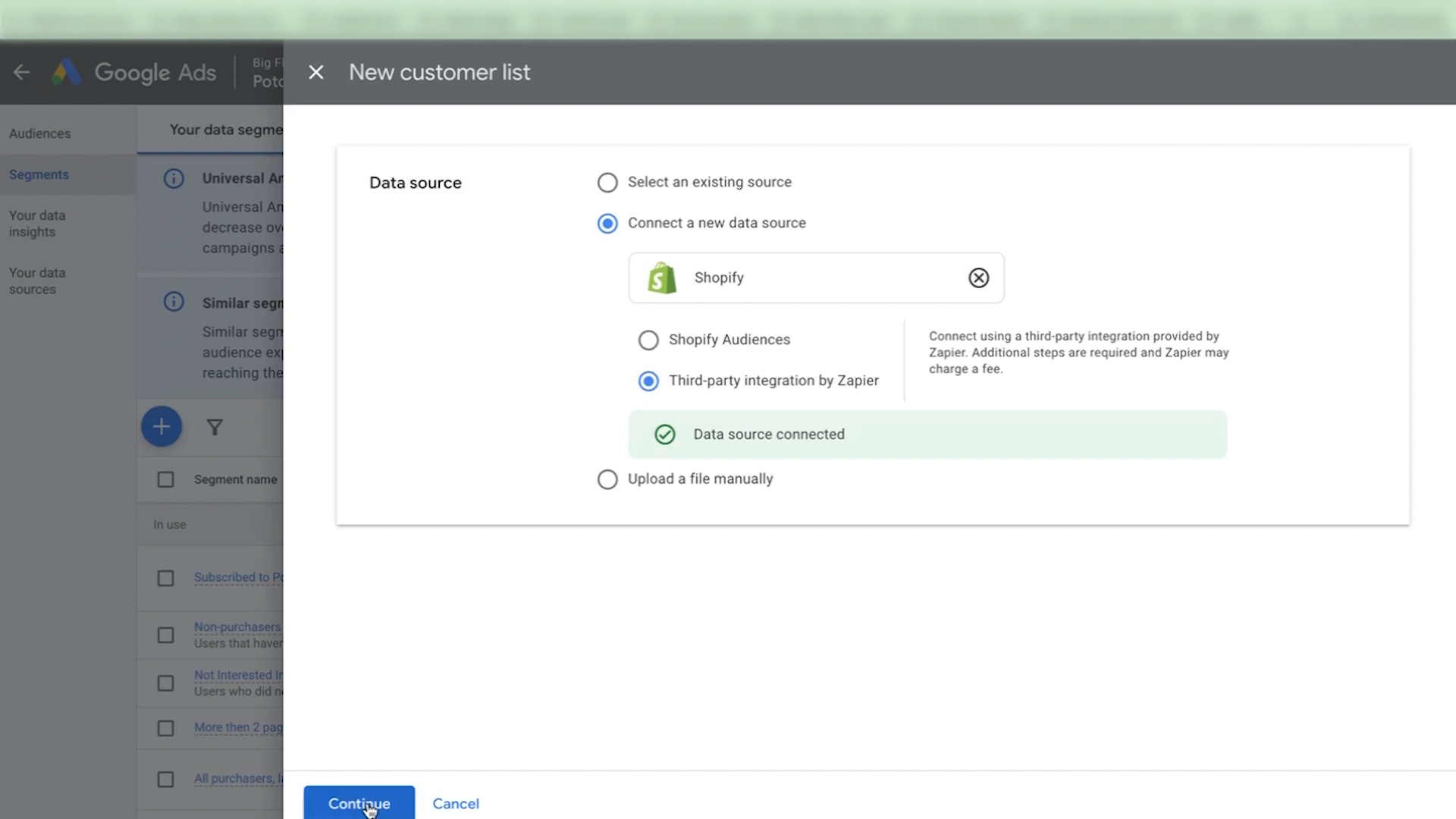Open Segments in the left sidebar
This screenshot has height=819, width=1456.
click(x=39, y=174)
